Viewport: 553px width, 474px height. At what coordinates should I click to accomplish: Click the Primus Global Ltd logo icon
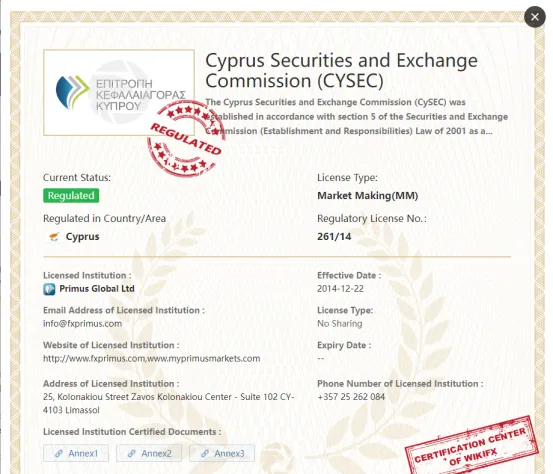49,289
